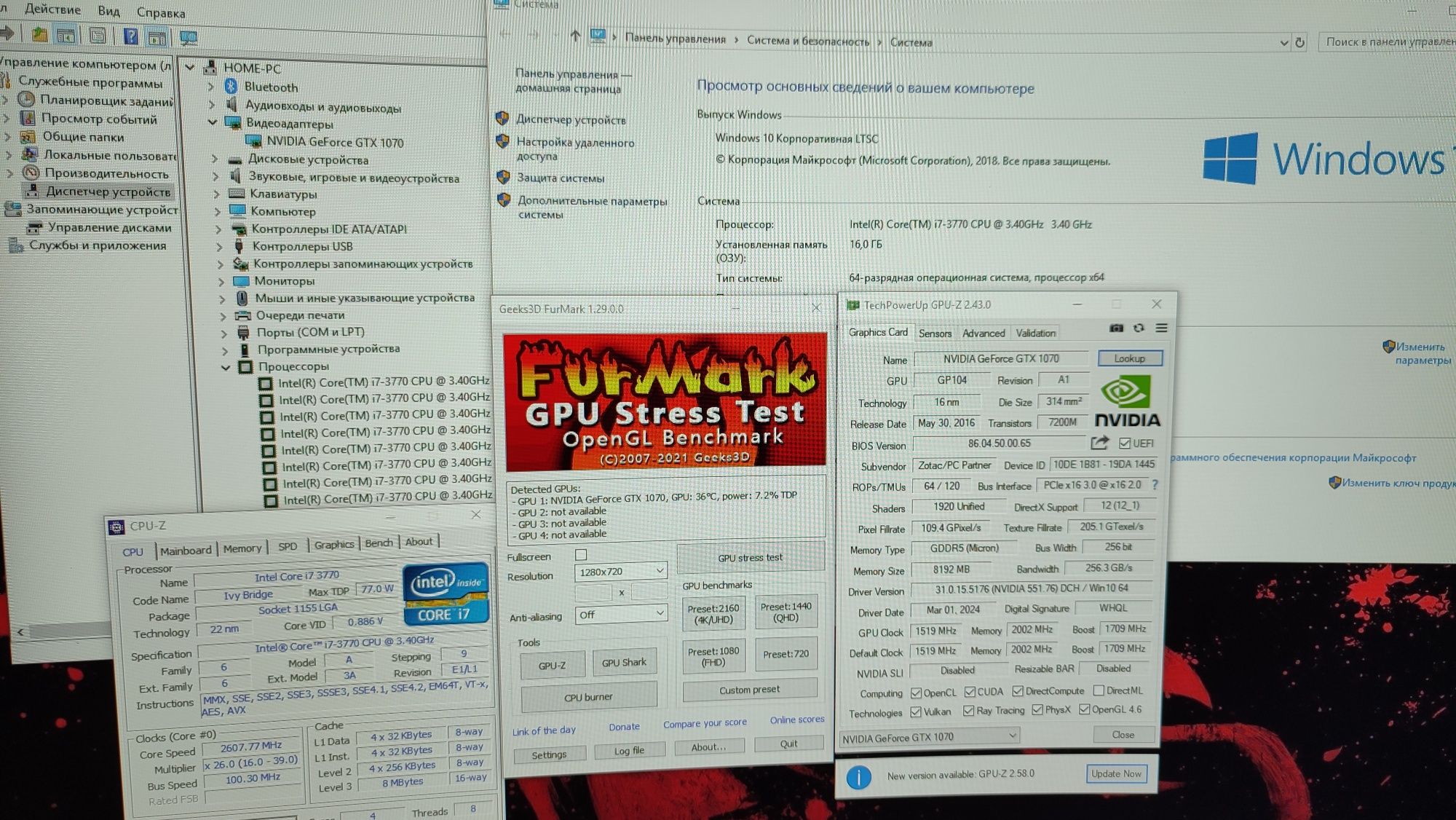The height and width of the screenshot is (820, 1456).
Task: Open the Справка menu
Action: [160, 12]
